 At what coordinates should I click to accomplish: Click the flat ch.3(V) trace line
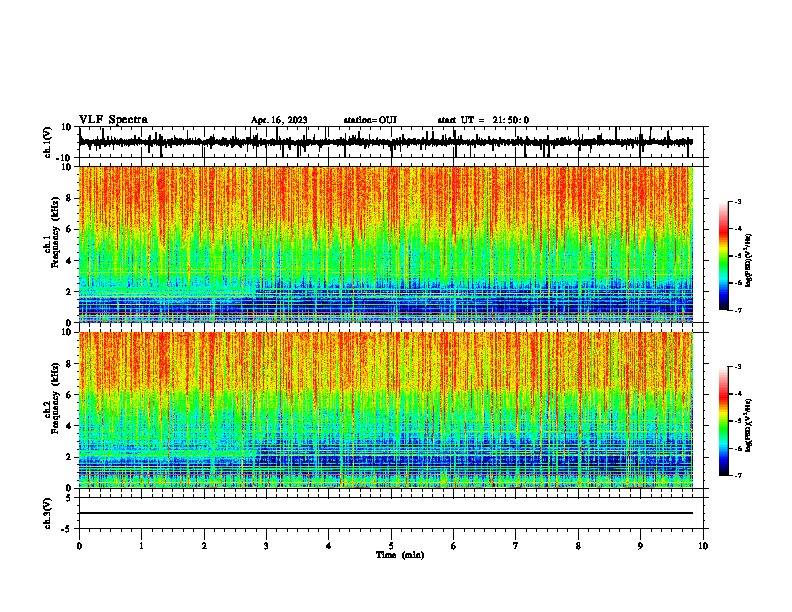[x=386, y=513]
